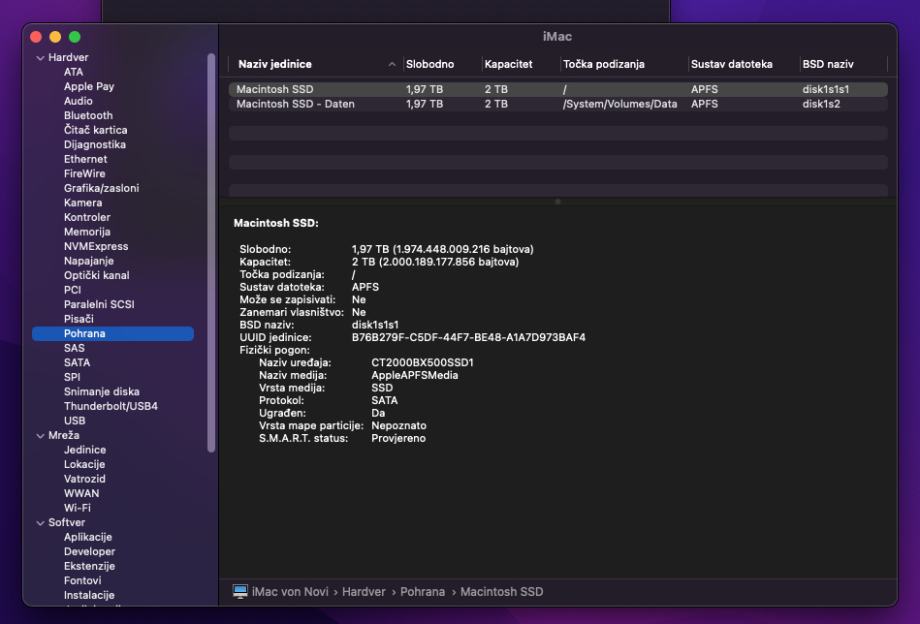Image resolution: width=920 pixels, height=624 pixels.
Task: Collapse the Mreža section
Action: click(40, 436)
